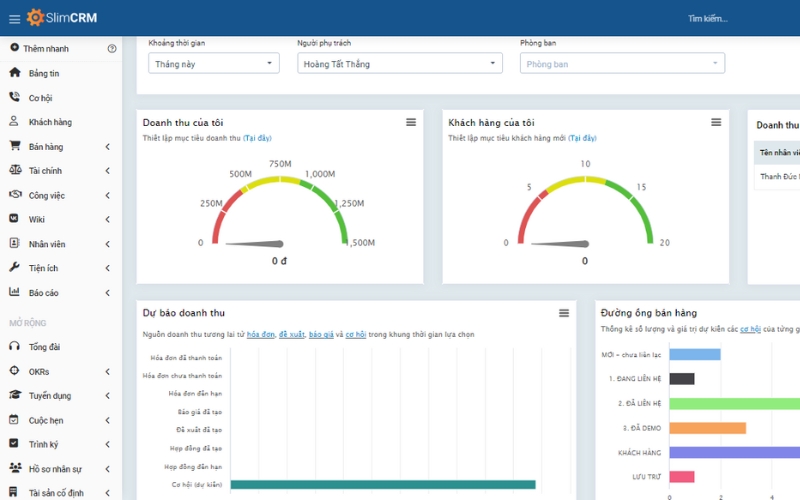Expand the Tài chính menu section
Image resolution: width=800 pixels, height=500 pixels.
[x=107, y=171]
